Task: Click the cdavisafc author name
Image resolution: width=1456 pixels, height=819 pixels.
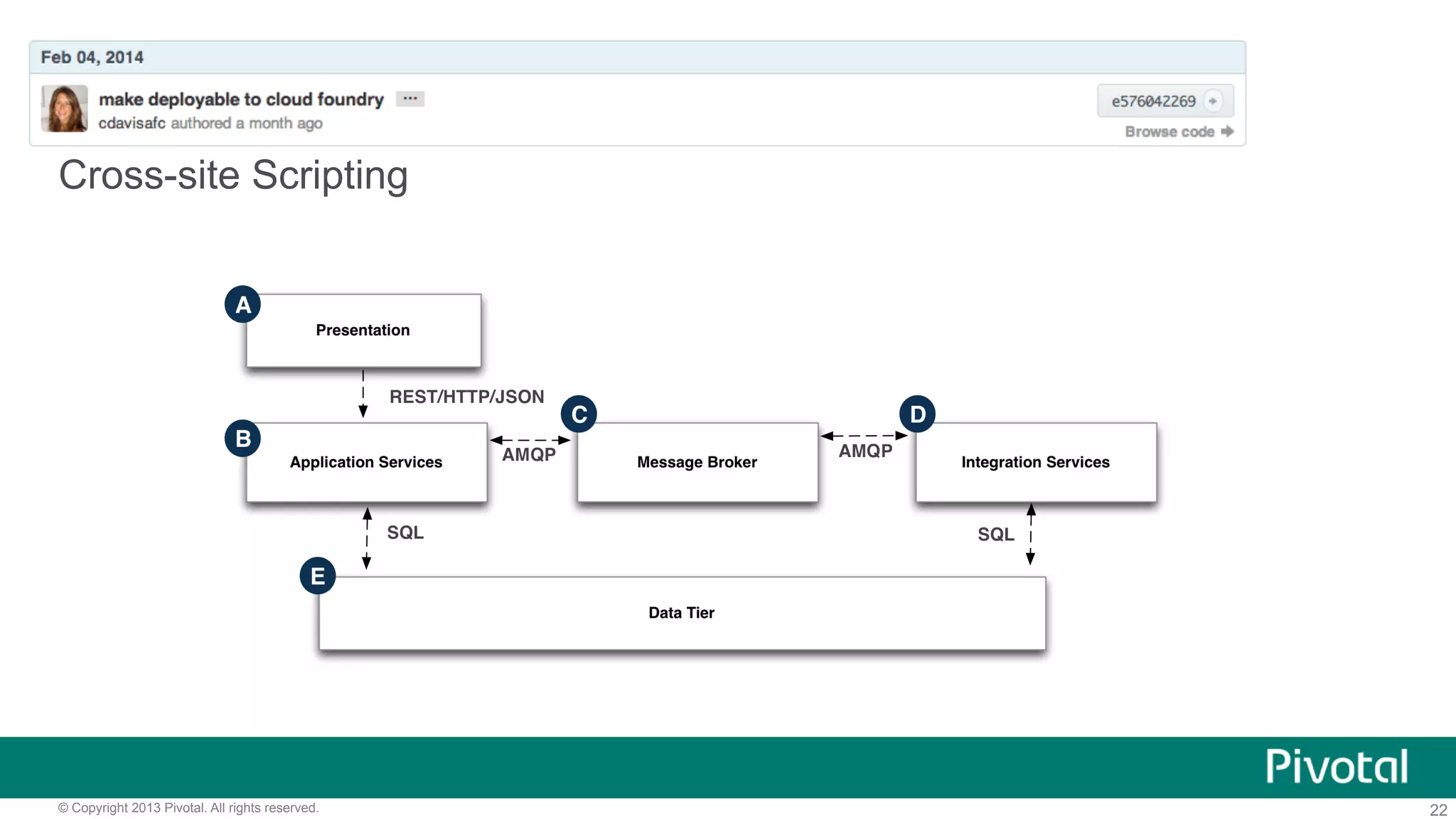Action: tap(132, 123)
